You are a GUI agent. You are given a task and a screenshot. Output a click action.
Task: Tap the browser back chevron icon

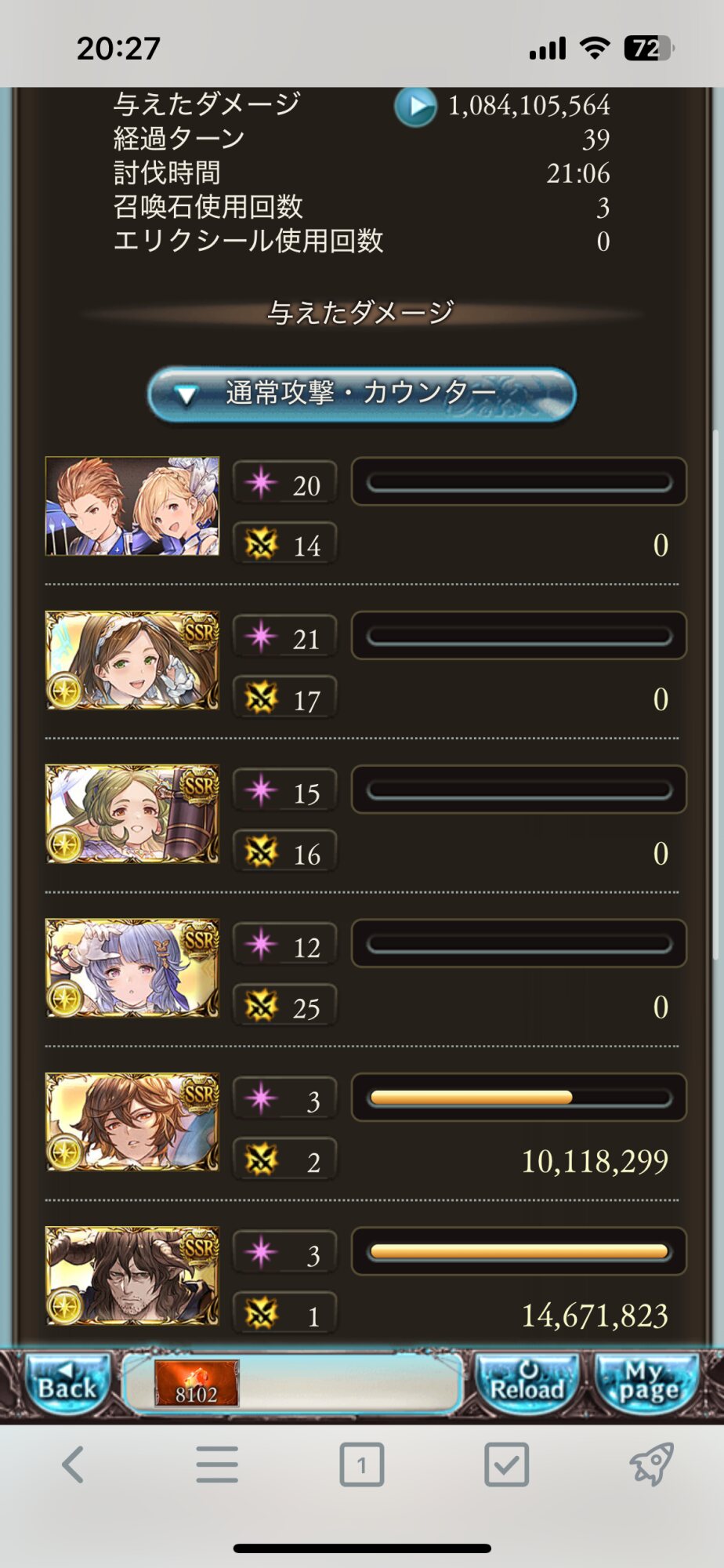[73, 1464]
